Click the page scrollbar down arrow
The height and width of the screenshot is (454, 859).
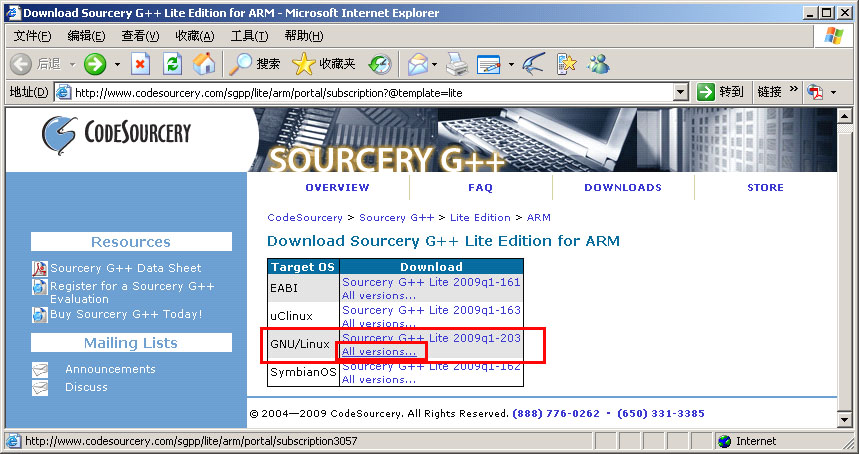pyautogui.click(x=844, y=421)
